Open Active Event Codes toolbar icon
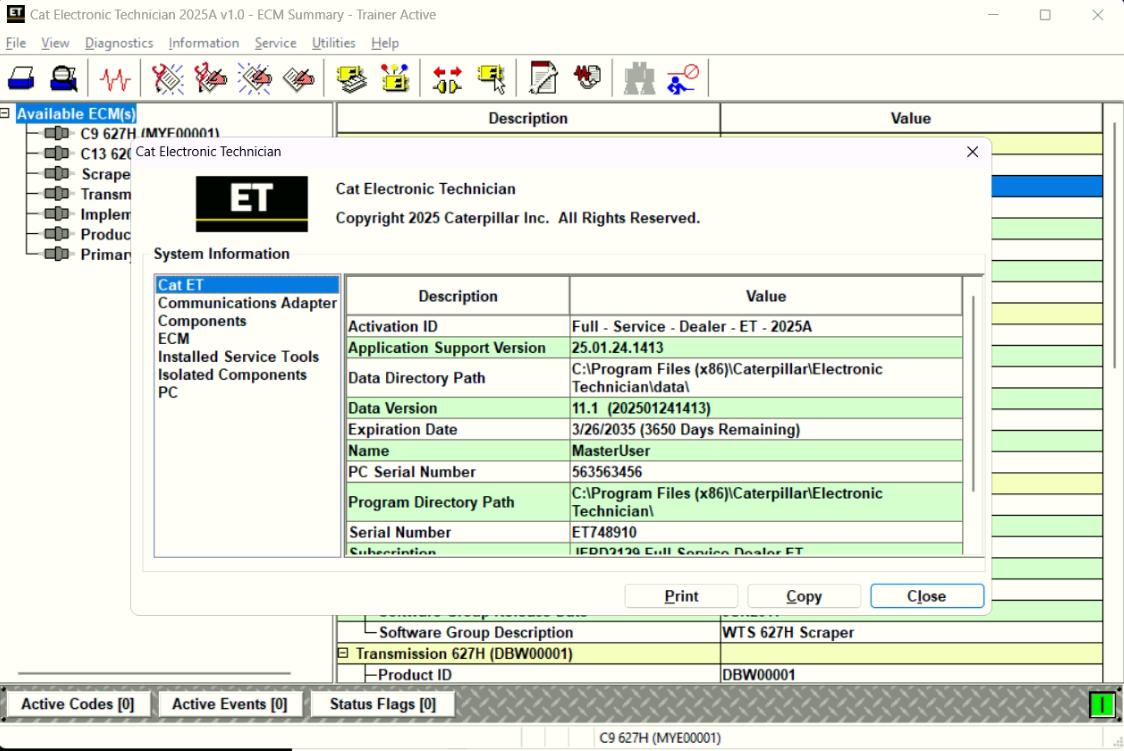Screen dimensions: 1124x751 point(254,78)
